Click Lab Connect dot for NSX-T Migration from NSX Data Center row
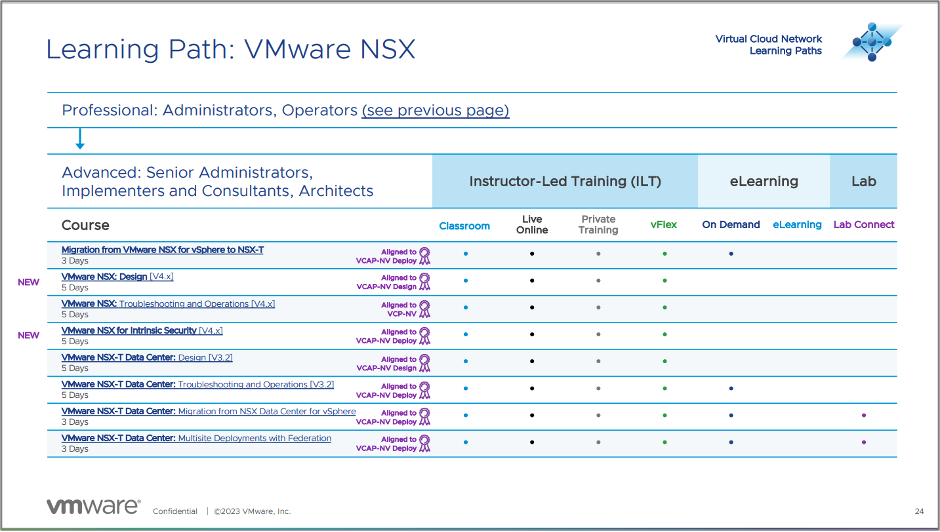The height and width of the screenshot is (532, 940). click(864, 415)
